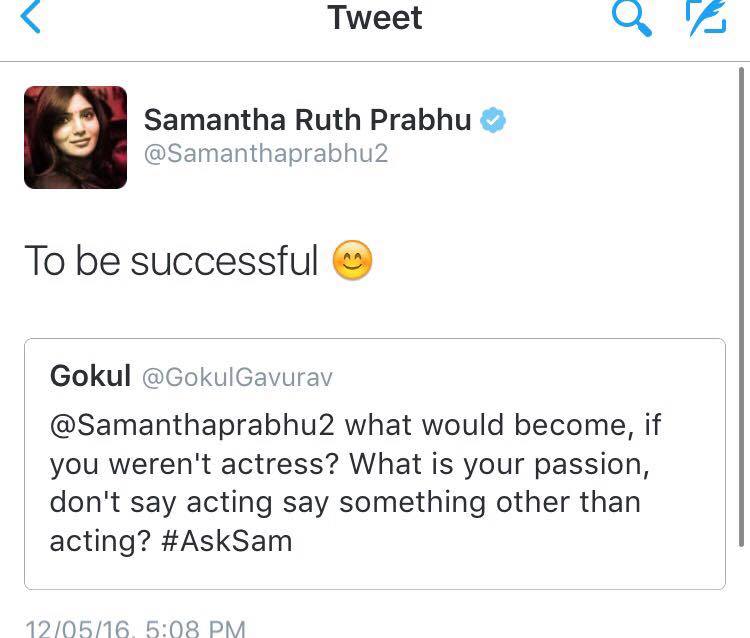This screenshot has height=638, width=750.
Task: Click the blue verified badge
Action: coord(493,121)
